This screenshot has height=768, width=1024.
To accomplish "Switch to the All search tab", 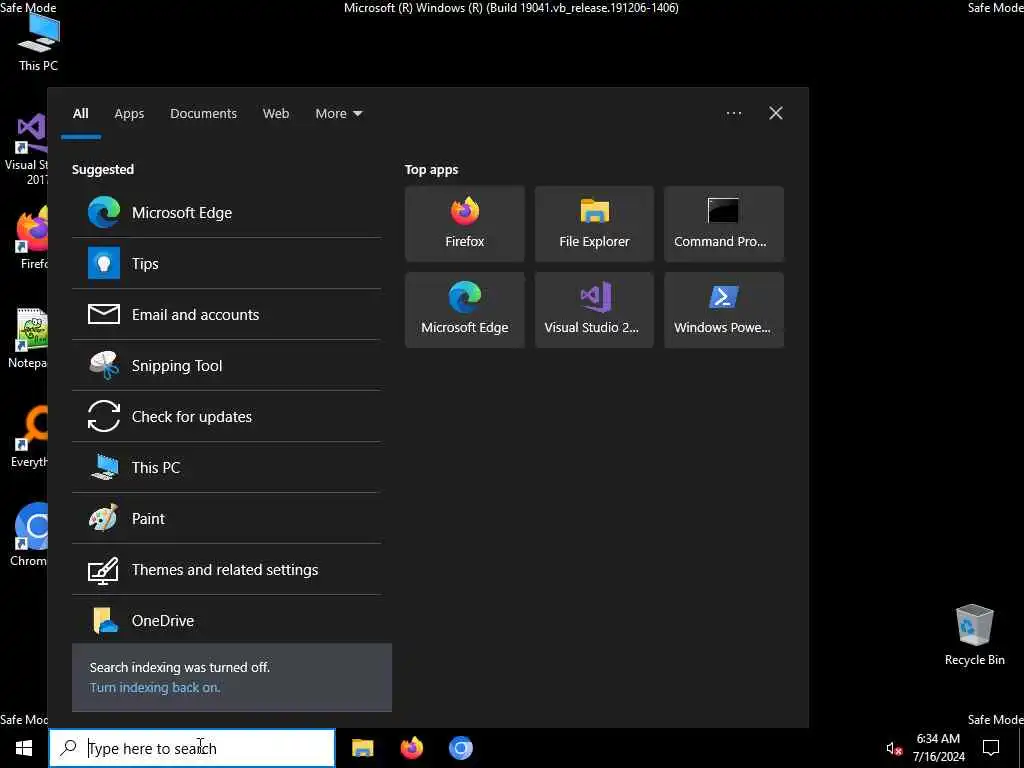I will pos(80,114).
